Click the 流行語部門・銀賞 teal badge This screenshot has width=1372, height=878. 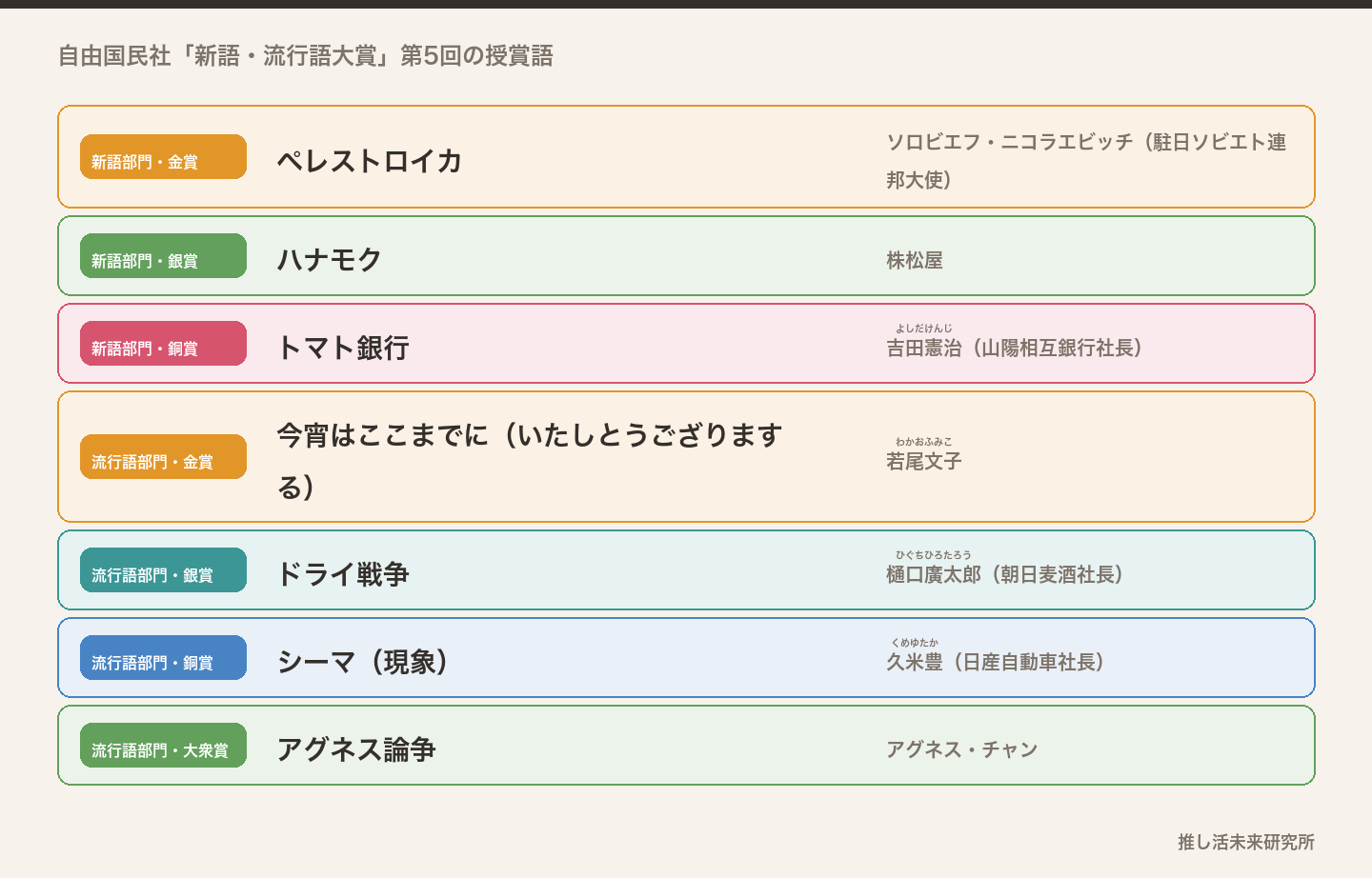(163, 570)
